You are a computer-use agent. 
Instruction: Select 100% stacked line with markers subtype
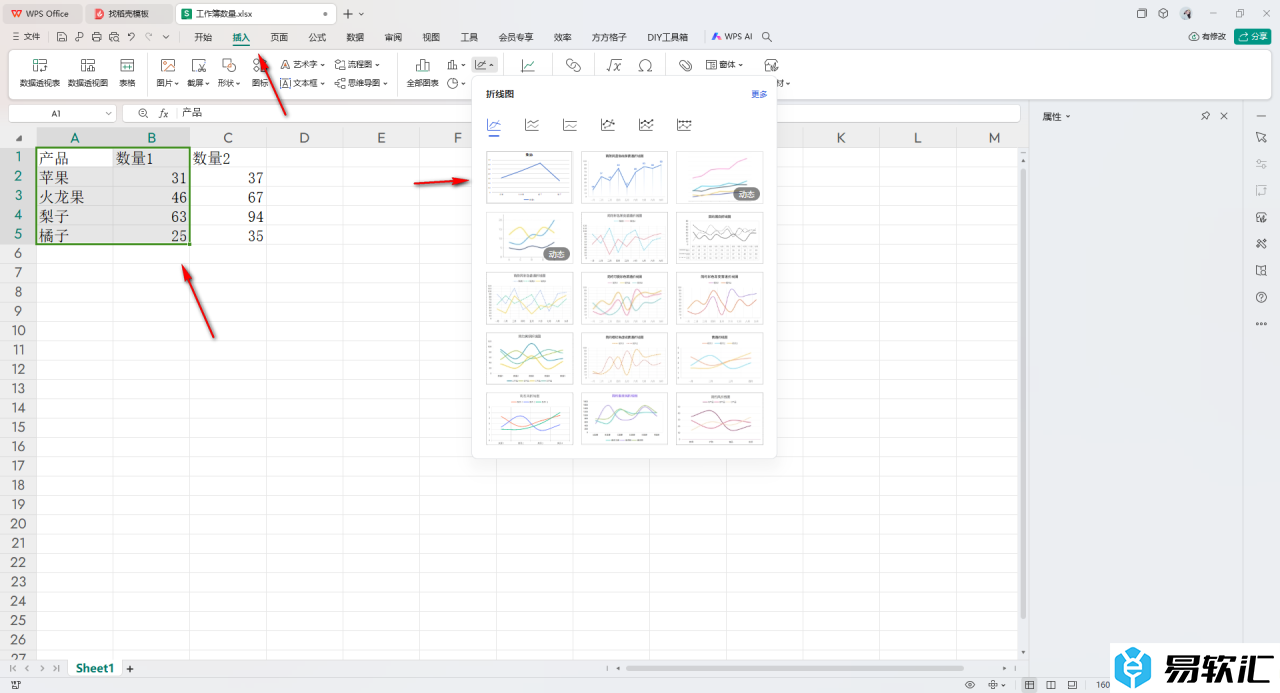pos(684,125)
